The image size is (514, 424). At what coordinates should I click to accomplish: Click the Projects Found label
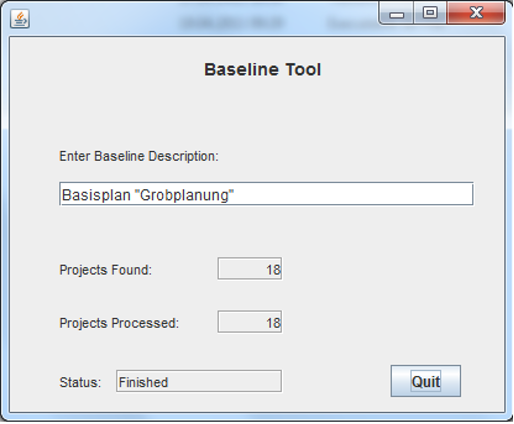[105, 270]
